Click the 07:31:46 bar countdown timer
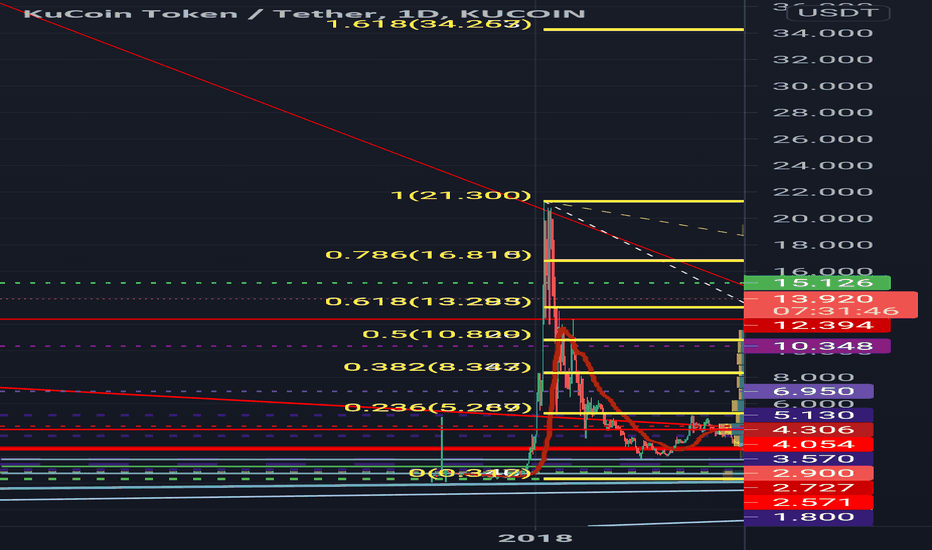Viewport: 932px width, 550px height. point(835,311)
